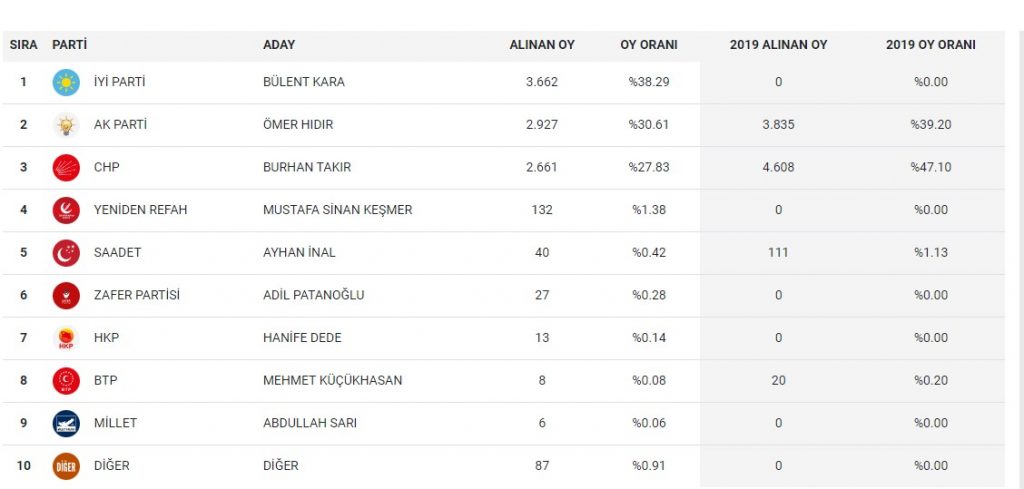Click the Yeniden Refah party logo
Viewport: 1024px width, 489px height.
(x=66, y=210)
